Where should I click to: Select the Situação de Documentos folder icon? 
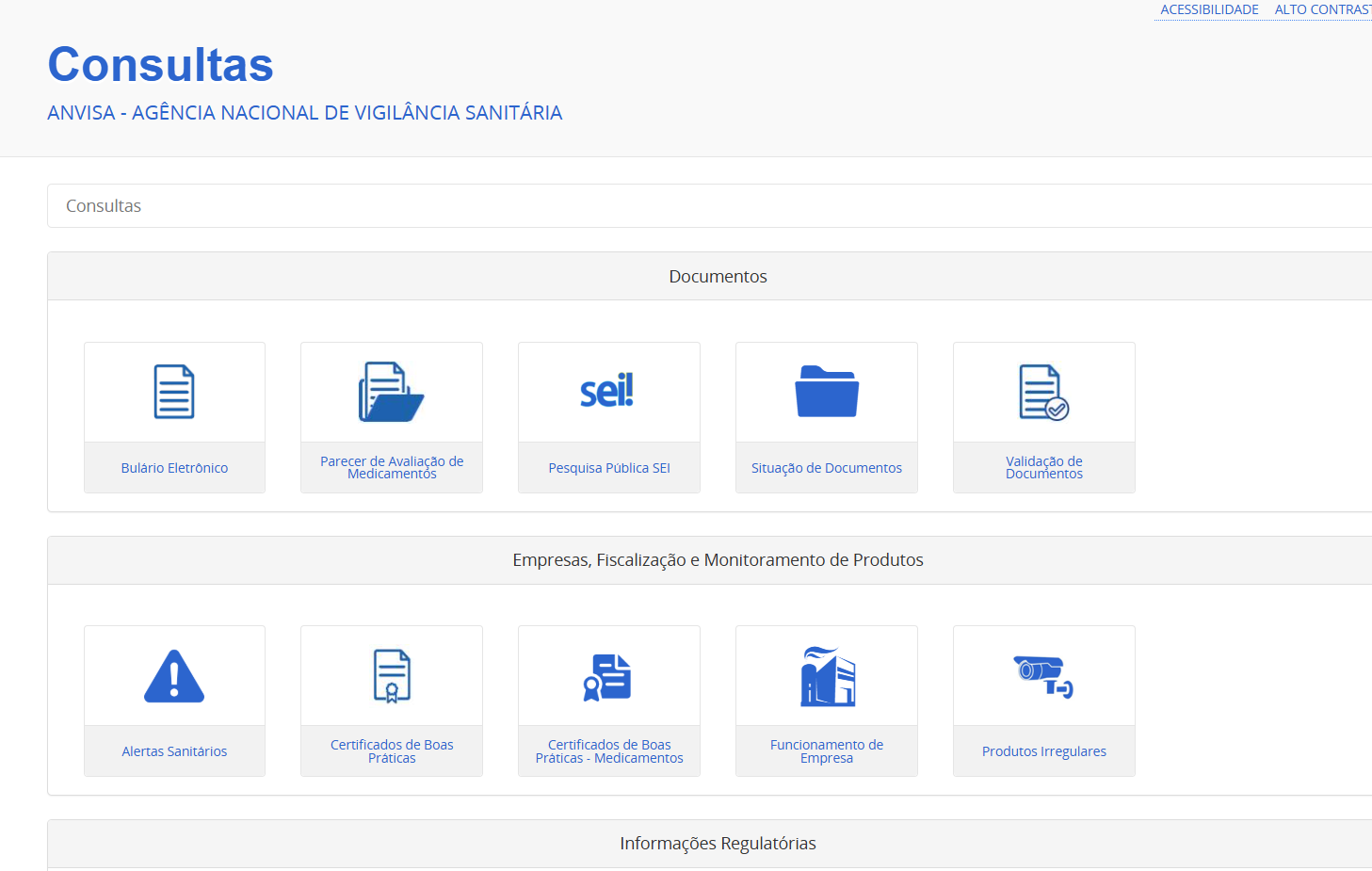pos(827,391)
